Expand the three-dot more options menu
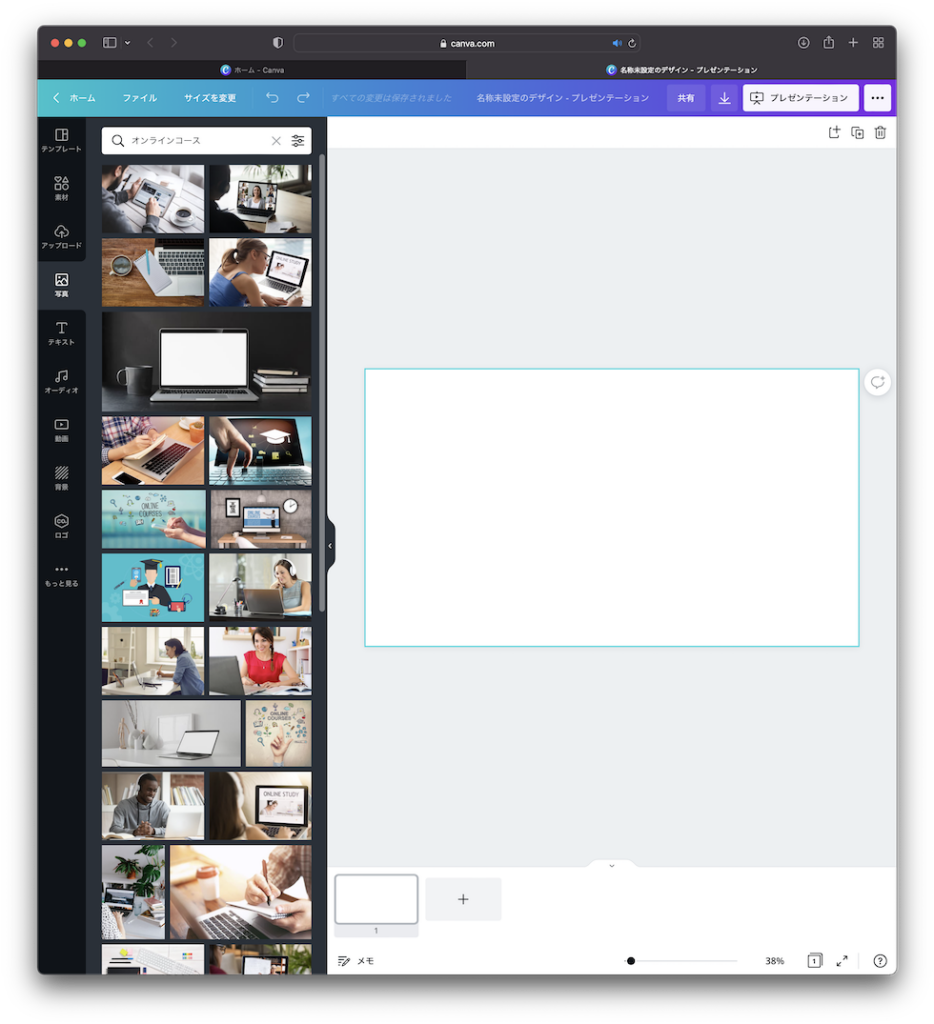The height and width of the screenshot is (1024, 934). [x=877, y=98]
